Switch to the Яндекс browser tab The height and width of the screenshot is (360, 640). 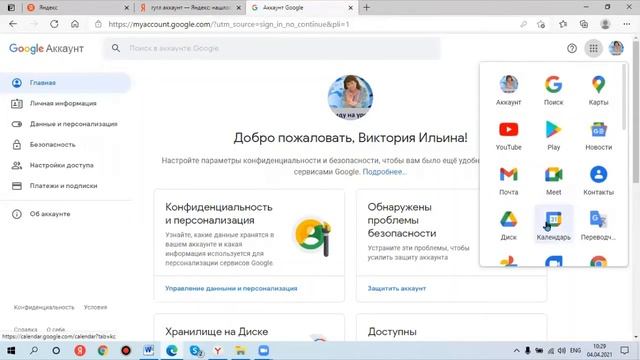tap(78, 7)
